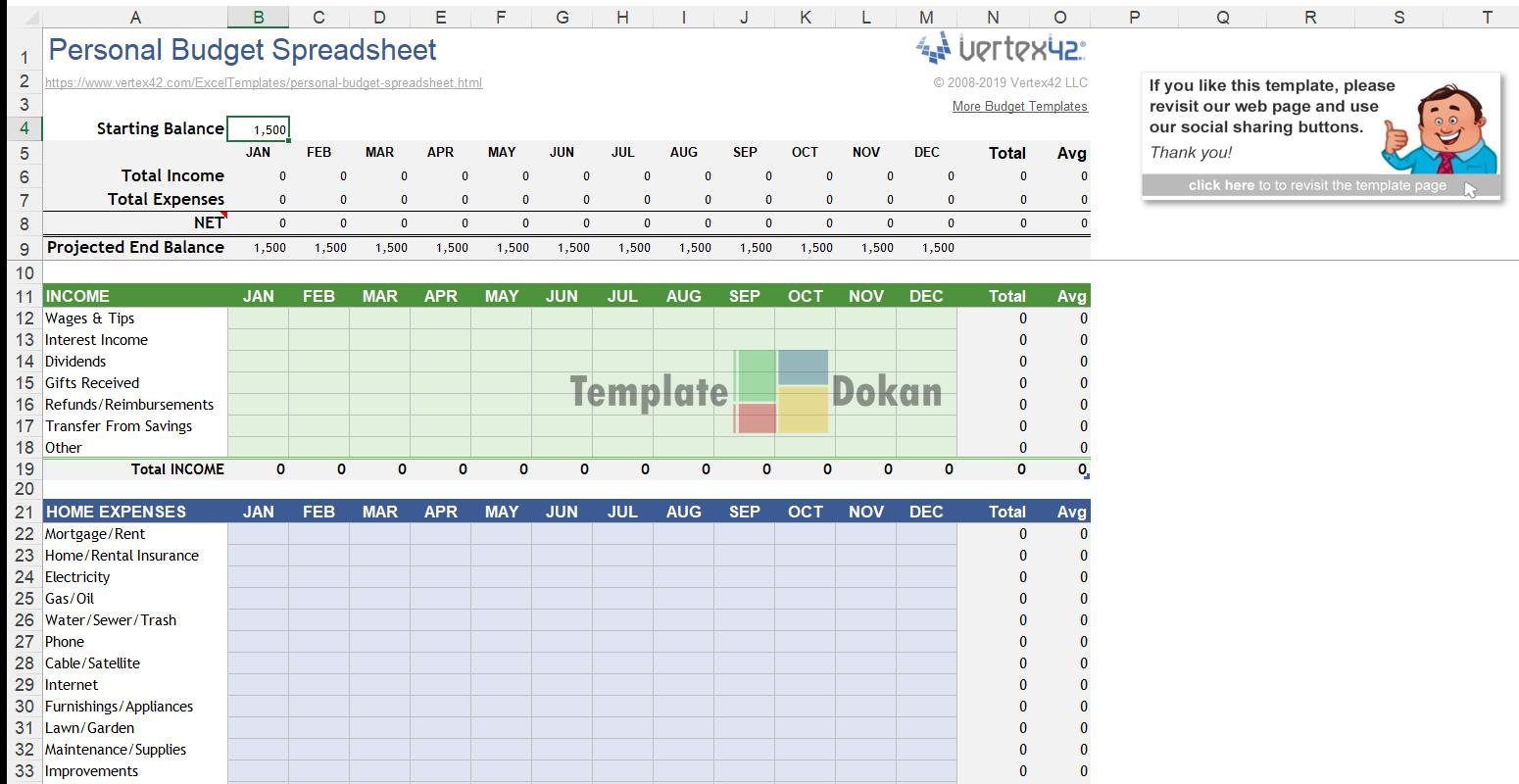
Task: Select the row 11 header number
Action: [24, 296]
